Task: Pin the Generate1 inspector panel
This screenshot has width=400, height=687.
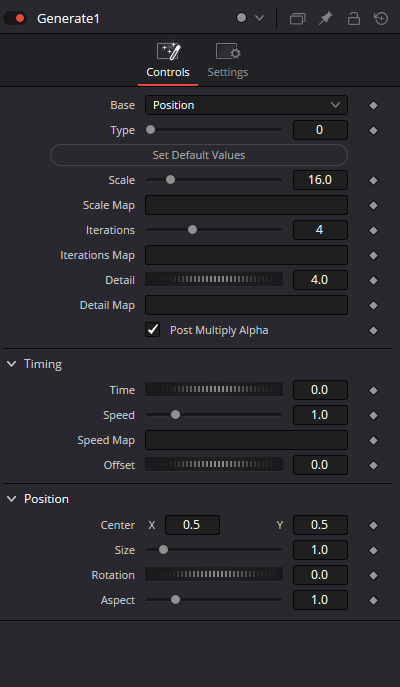Action: (326, 18)
